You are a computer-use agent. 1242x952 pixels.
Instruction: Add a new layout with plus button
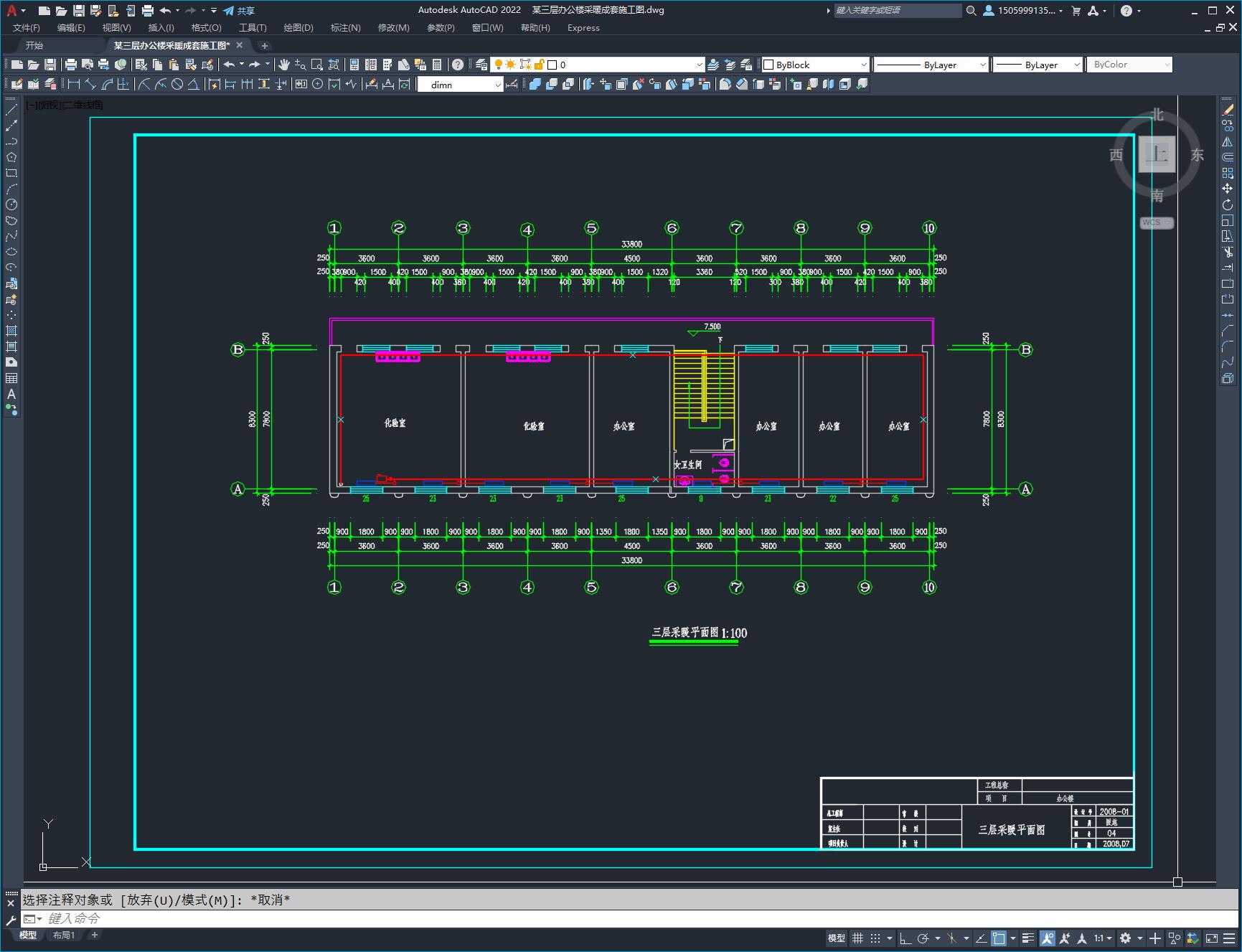[94, 935]
